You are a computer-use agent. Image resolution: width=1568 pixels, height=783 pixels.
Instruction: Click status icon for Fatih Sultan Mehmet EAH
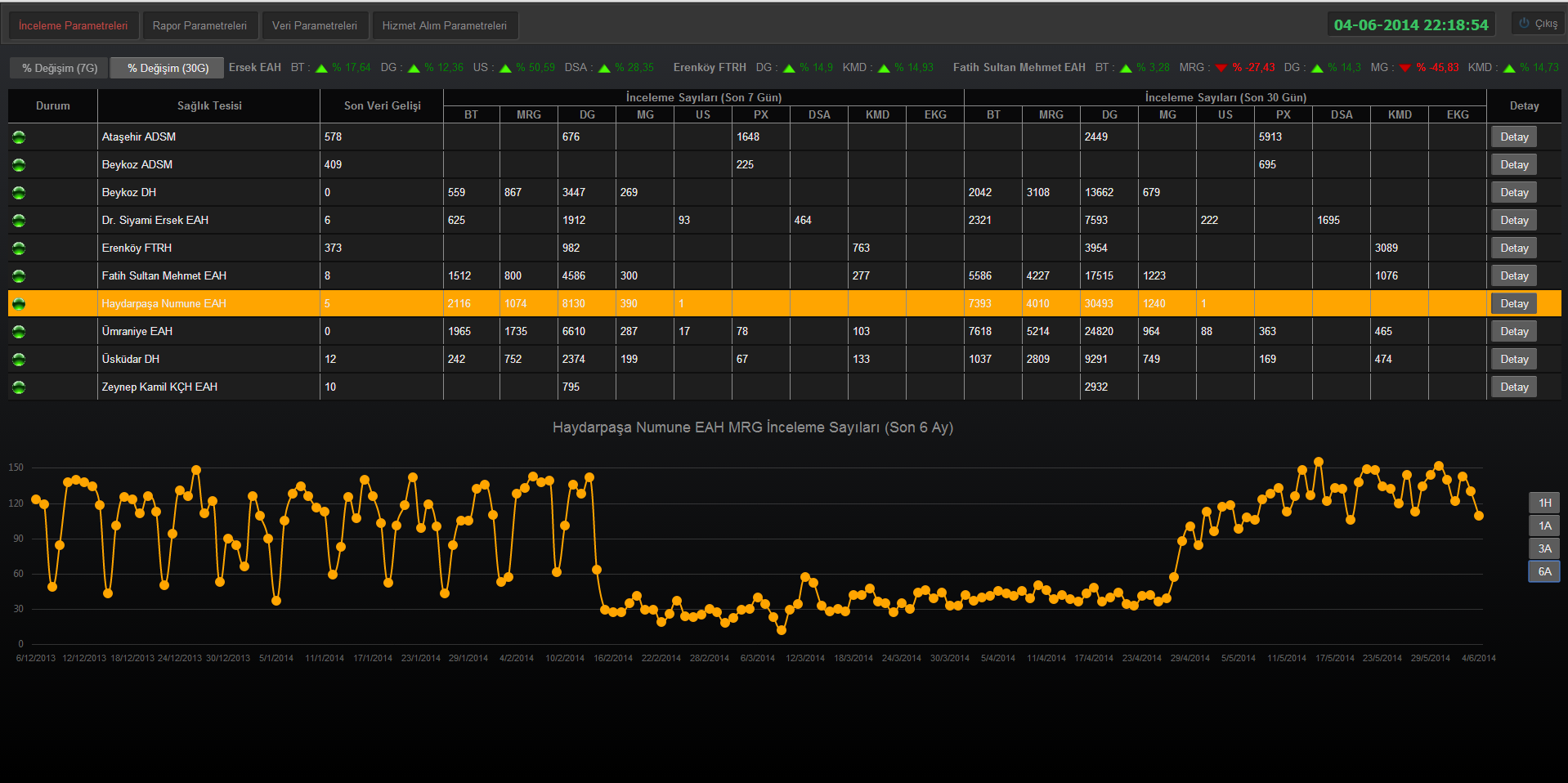[19, 276]
